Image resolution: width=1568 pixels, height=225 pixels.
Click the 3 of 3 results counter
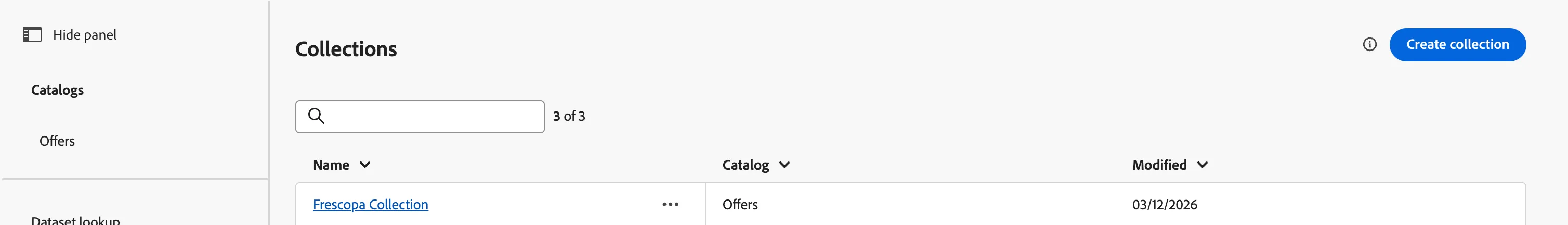tap(569, 117)
